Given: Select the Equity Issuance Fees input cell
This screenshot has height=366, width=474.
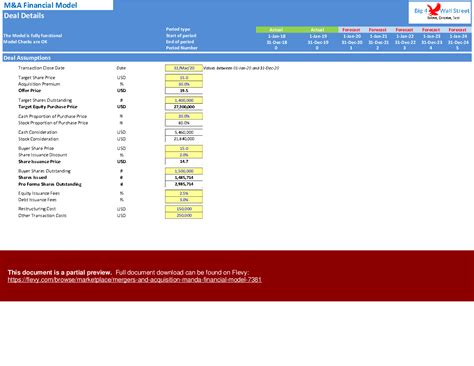Looking at the screenshot, I should pos(184,193).
